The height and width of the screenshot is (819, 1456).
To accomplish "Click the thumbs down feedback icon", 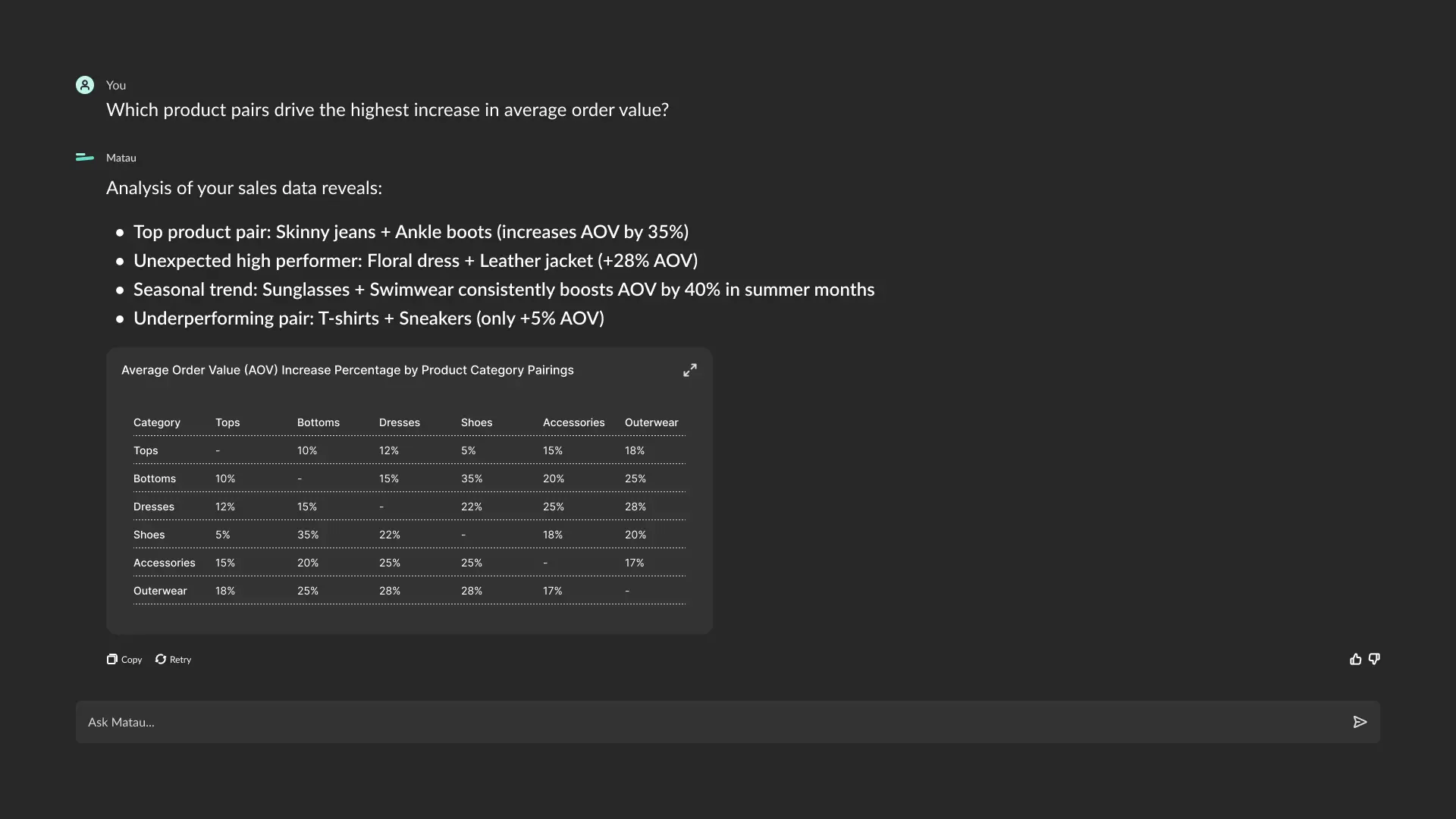I will tap(1374, 659).
